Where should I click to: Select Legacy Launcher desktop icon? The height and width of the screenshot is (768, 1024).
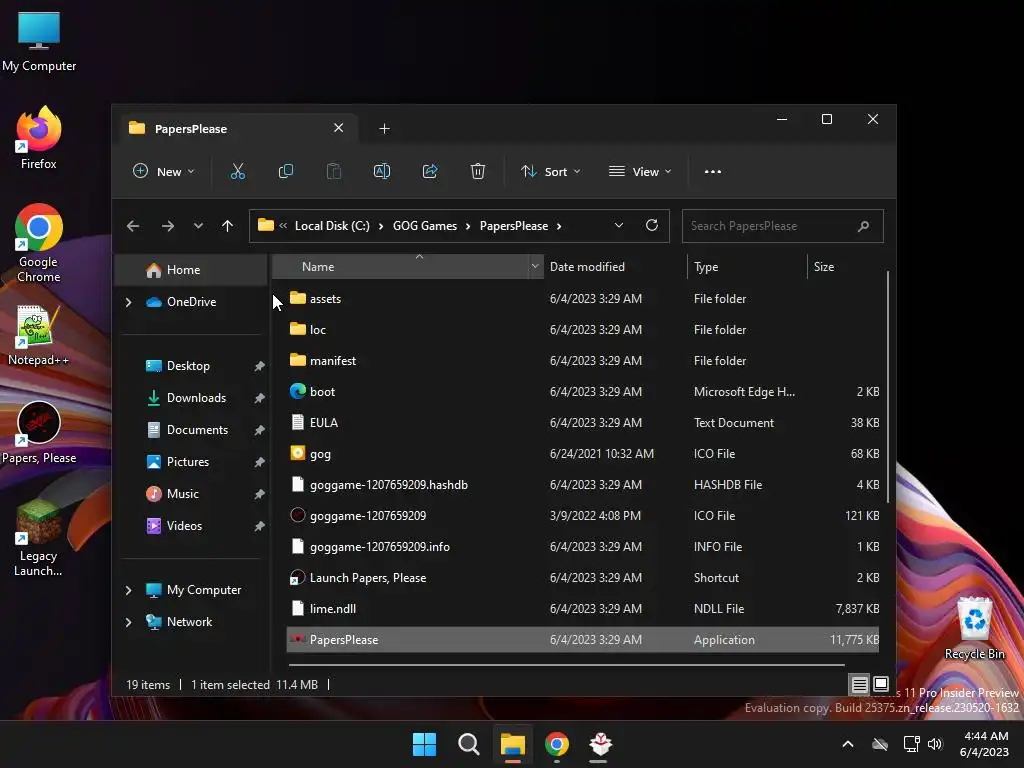pos(39,538)
